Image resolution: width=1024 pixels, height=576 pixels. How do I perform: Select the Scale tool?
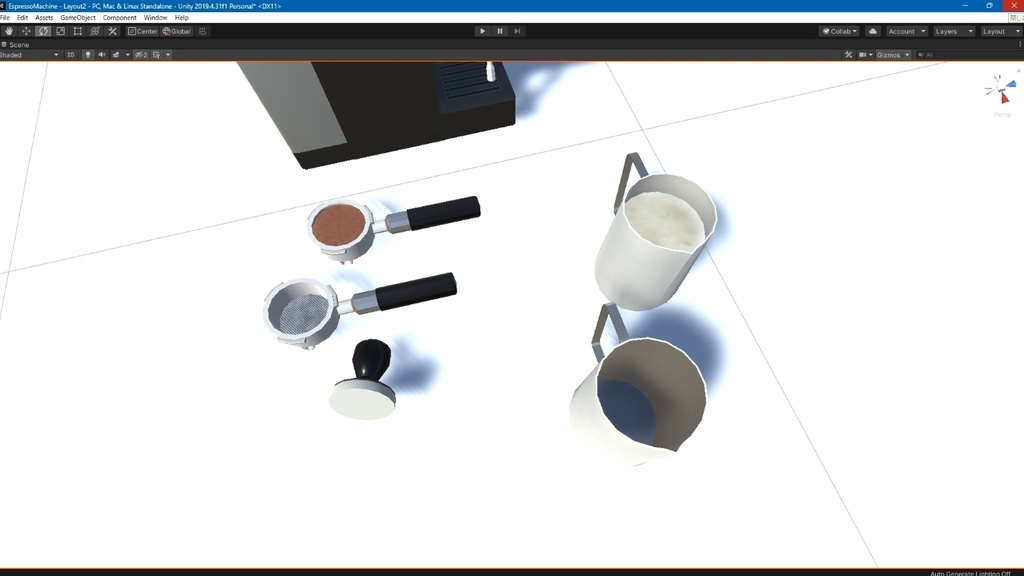pyautogui.click(x=61, y=31)
